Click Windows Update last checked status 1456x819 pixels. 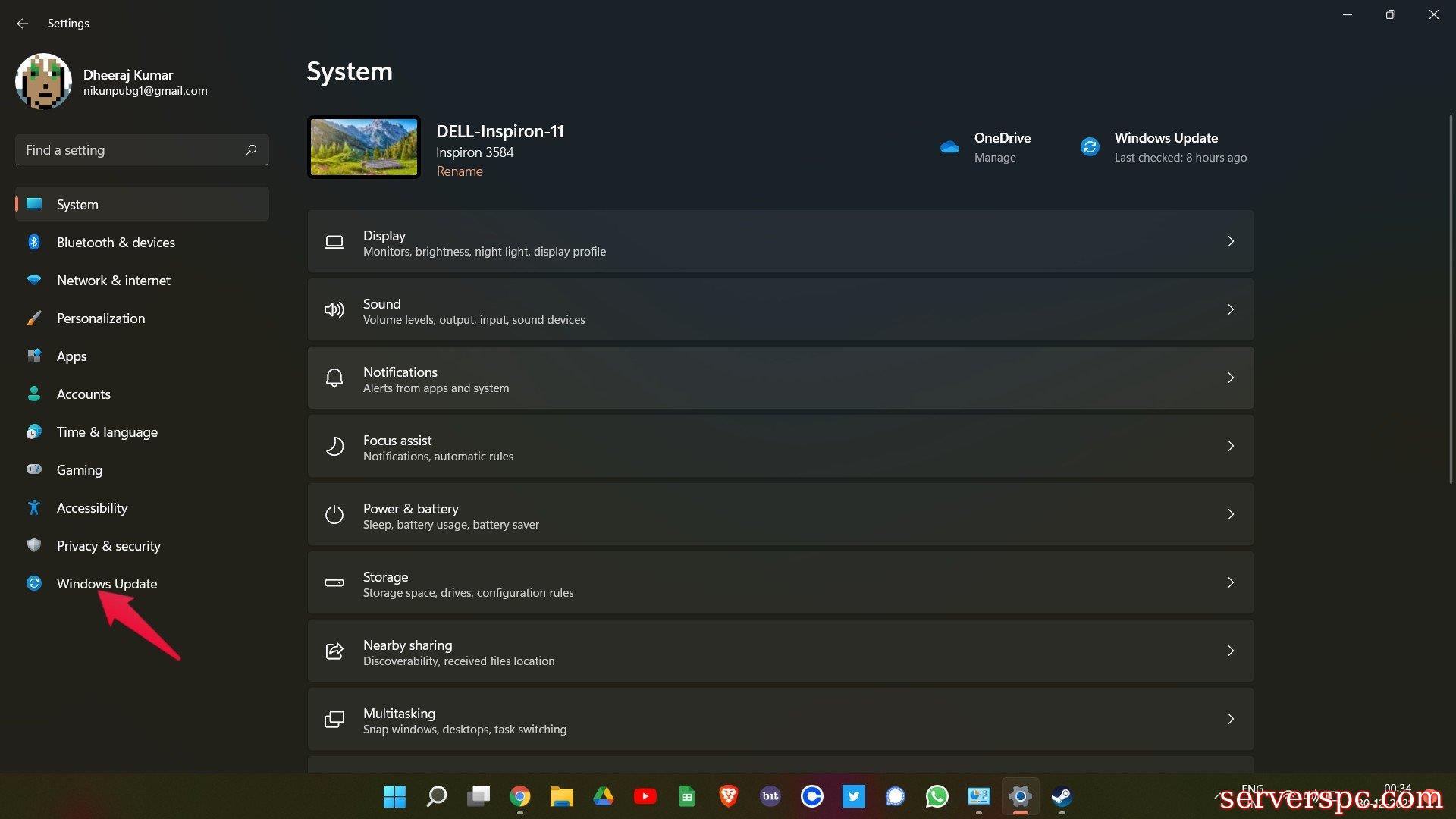pos(1180,158)
